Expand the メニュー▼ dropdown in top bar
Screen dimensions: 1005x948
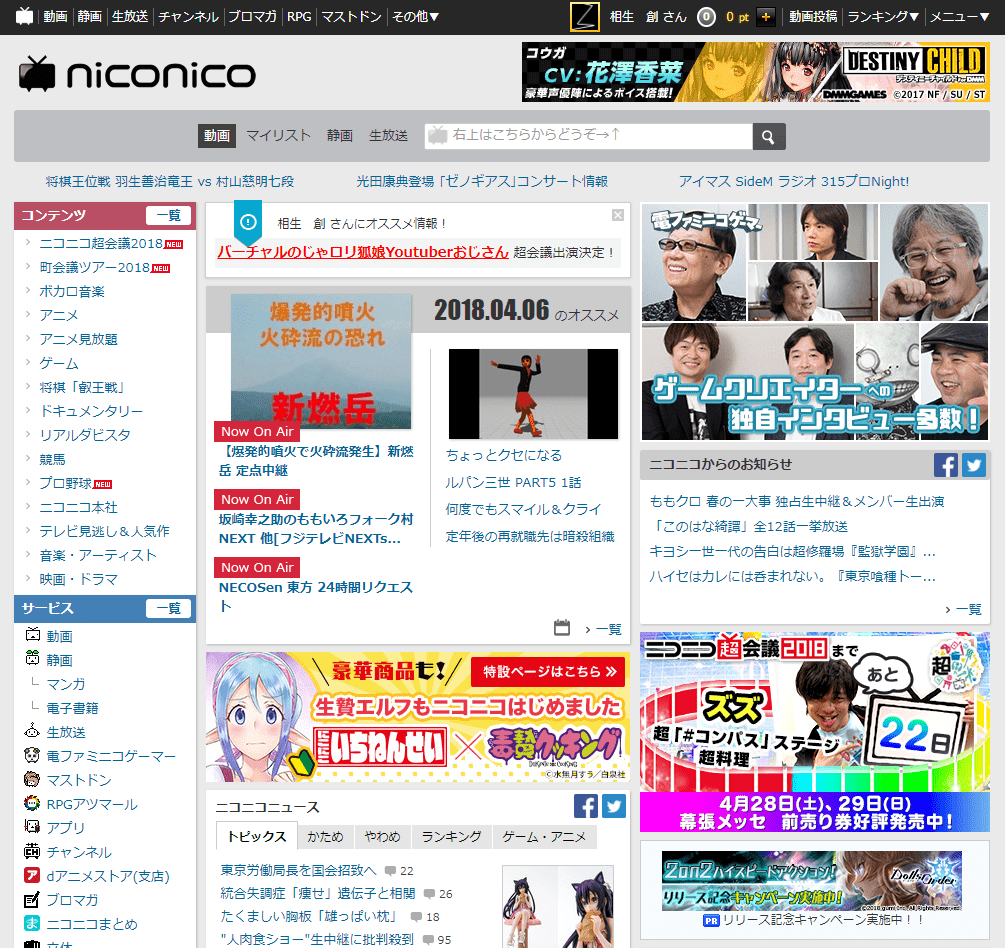coord(959,17)
